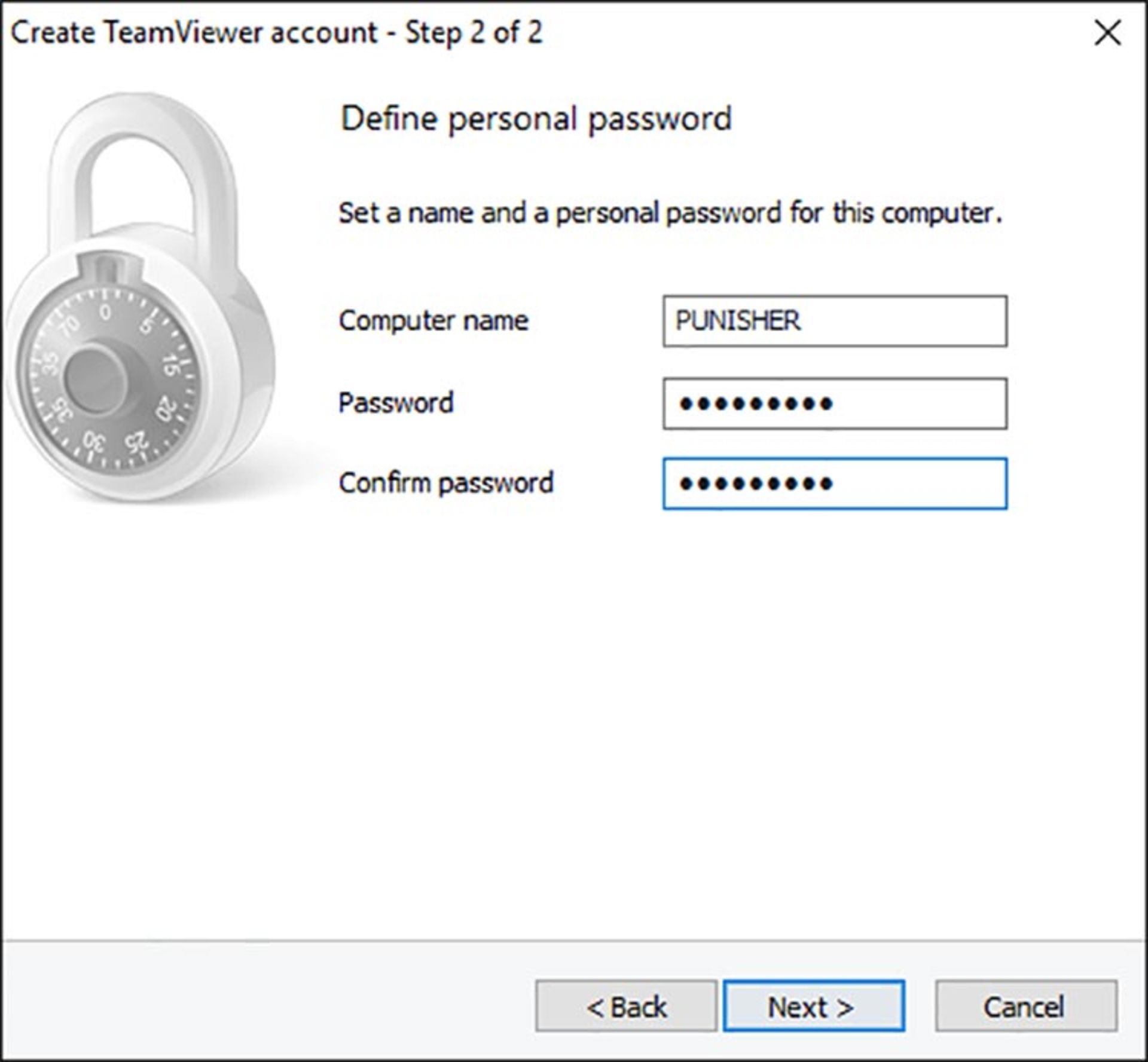Click the window title "Create TeamViewer account"
Image resolution: width=1148 pixels, height=1062 pixels.
point(194,32)
